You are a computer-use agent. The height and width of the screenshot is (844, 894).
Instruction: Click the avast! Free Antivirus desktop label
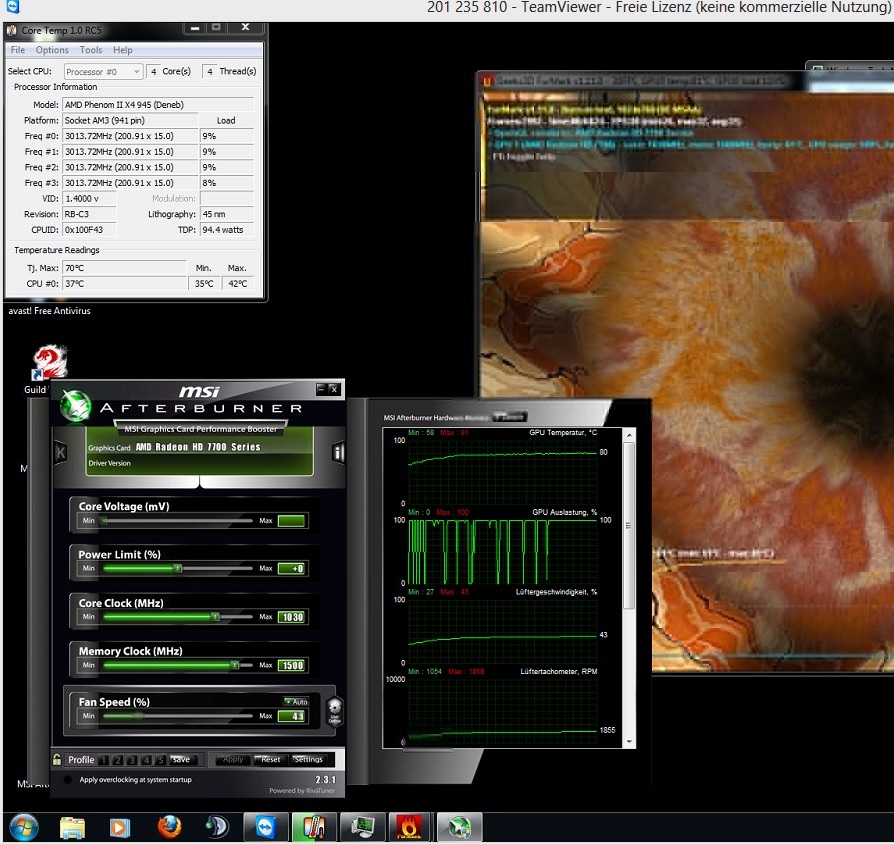click(x=50, y=311)
